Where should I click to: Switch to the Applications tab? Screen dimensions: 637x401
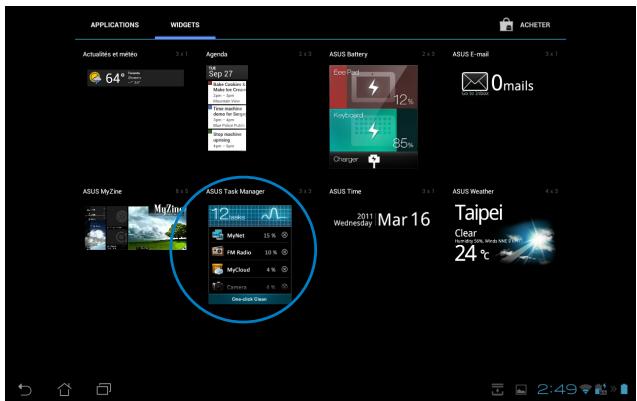pyautogui.click(x=115, y=25)
